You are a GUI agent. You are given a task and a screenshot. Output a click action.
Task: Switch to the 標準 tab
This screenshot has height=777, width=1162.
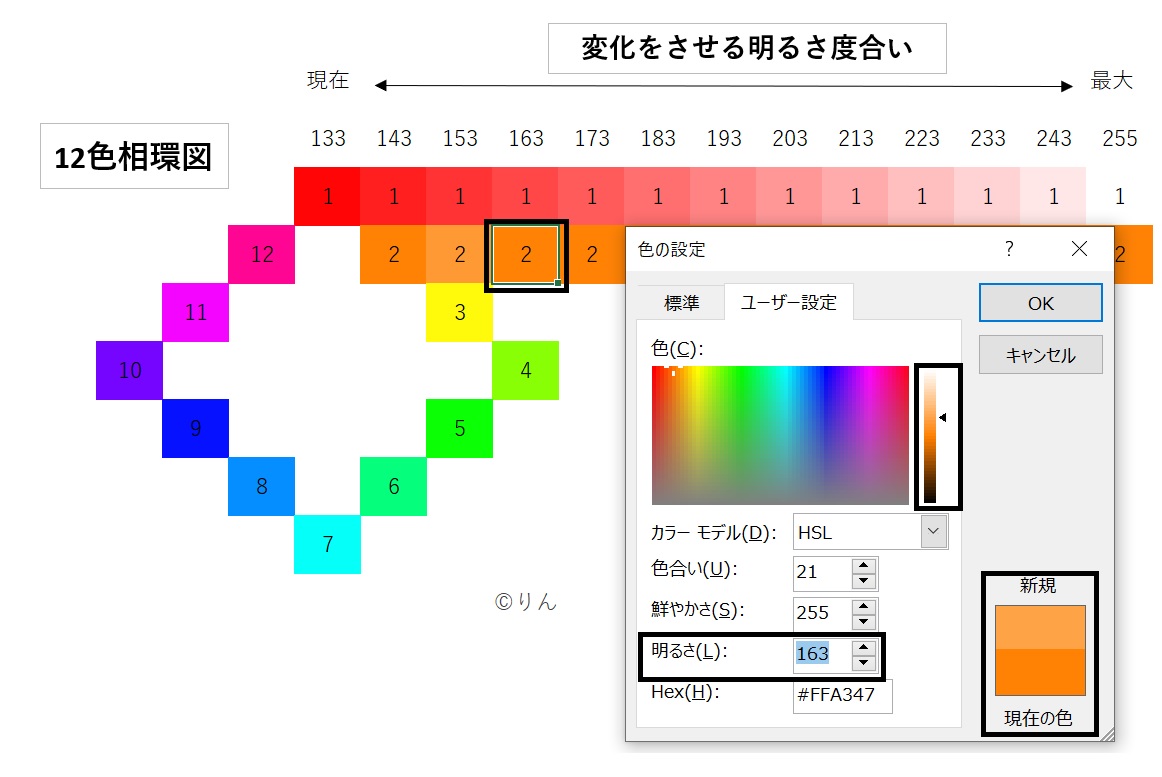pyautogui.click(x=683, y=301)
